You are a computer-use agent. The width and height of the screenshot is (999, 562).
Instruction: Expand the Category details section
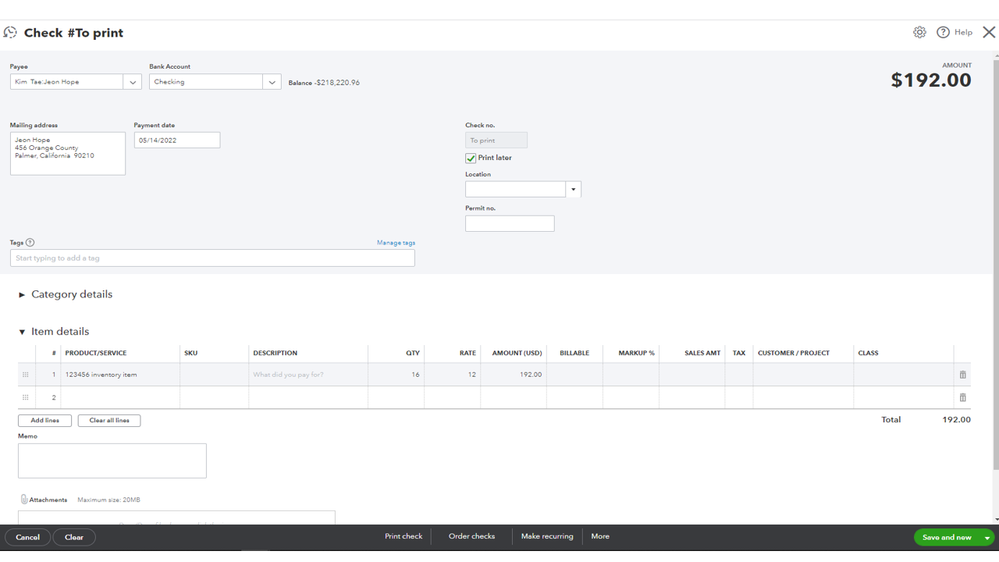22,295
